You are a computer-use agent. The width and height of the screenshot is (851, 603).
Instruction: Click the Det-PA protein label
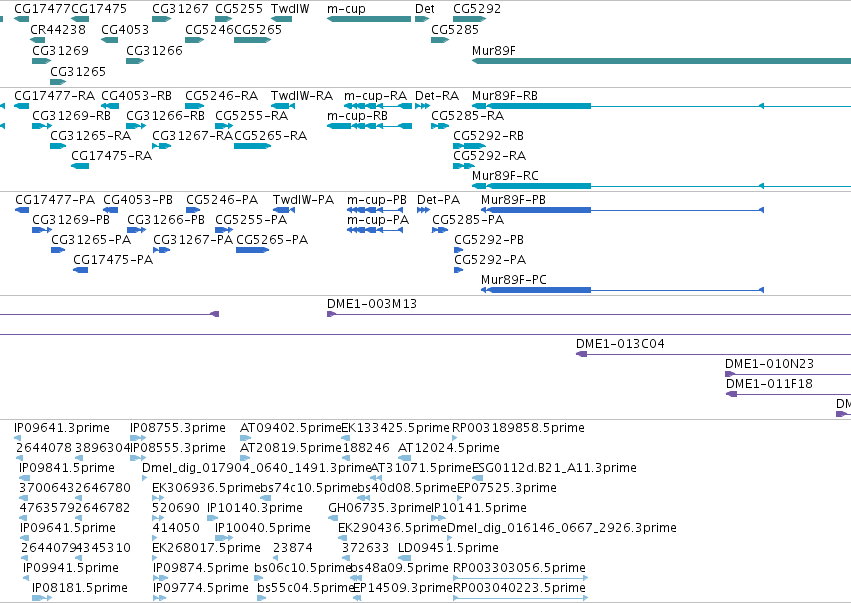click(438, 200)
